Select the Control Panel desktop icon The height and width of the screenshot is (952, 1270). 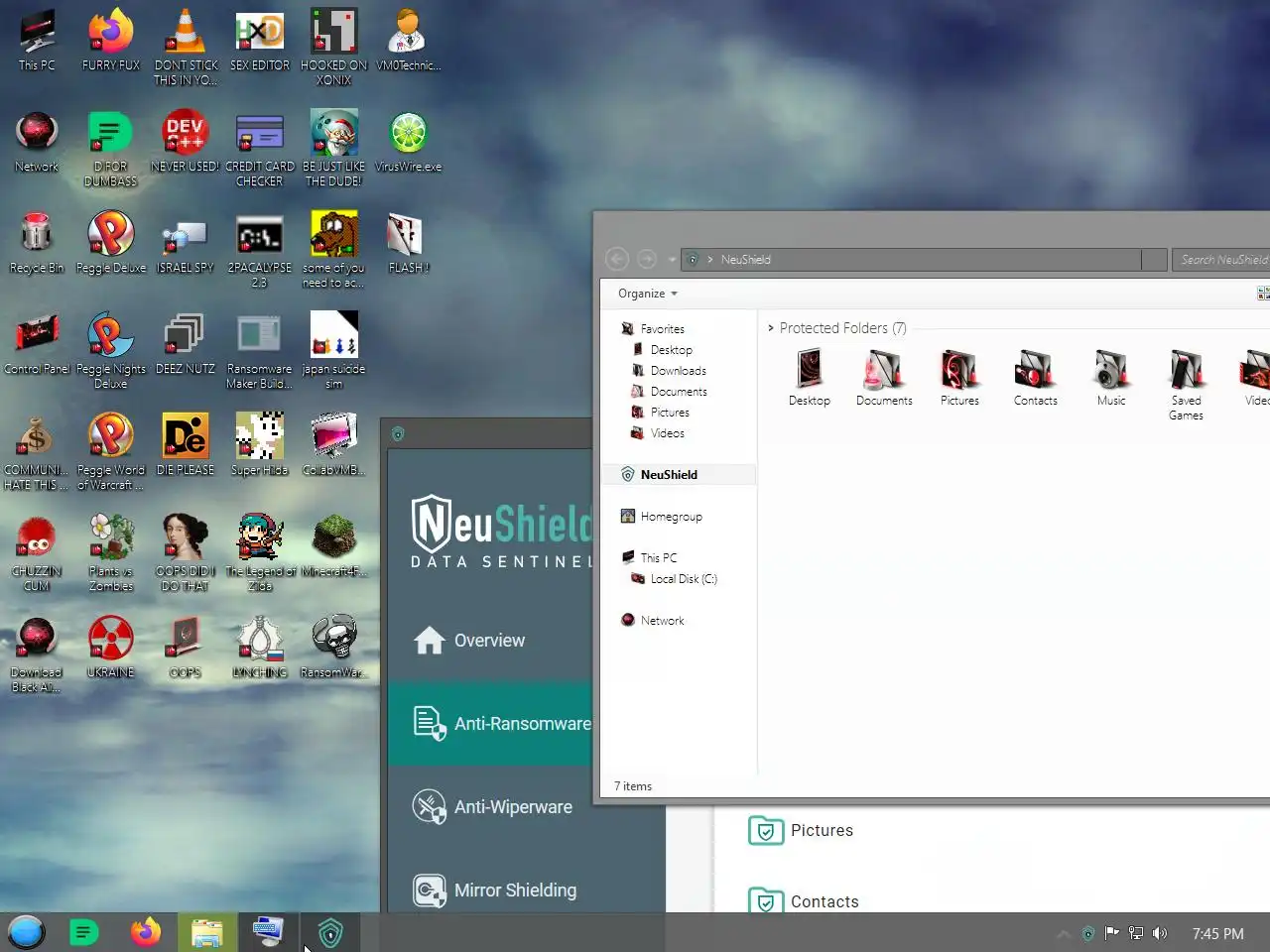click(x=37, y=344)
